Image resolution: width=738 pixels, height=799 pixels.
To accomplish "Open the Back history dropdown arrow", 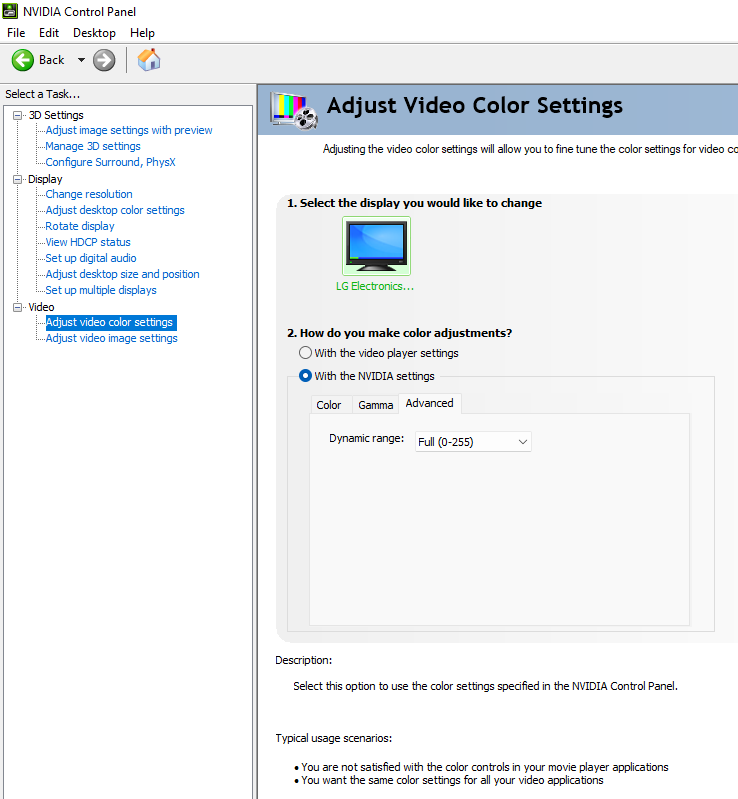I will 81,60.
